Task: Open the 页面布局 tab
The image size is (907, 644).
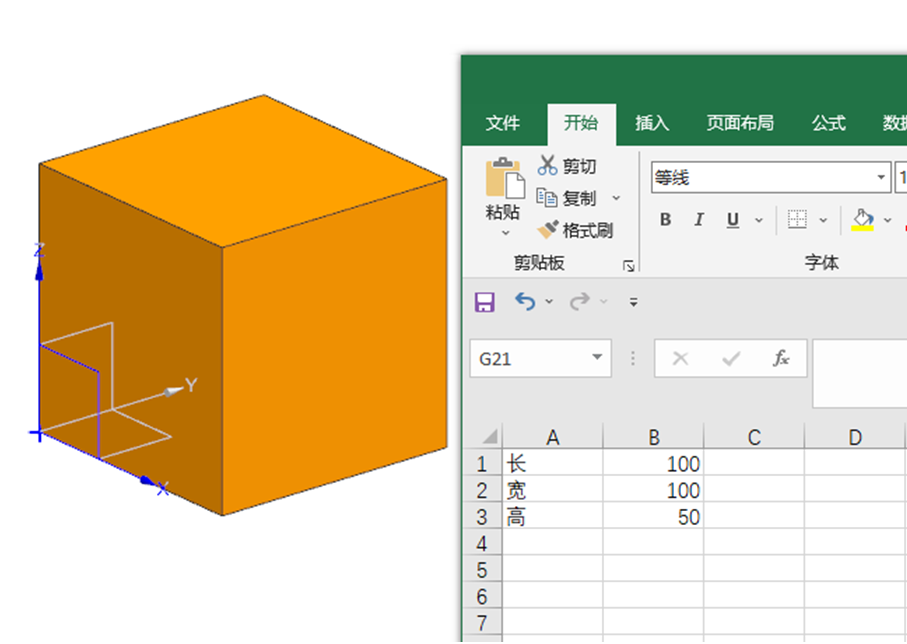Action: point(740,123)
